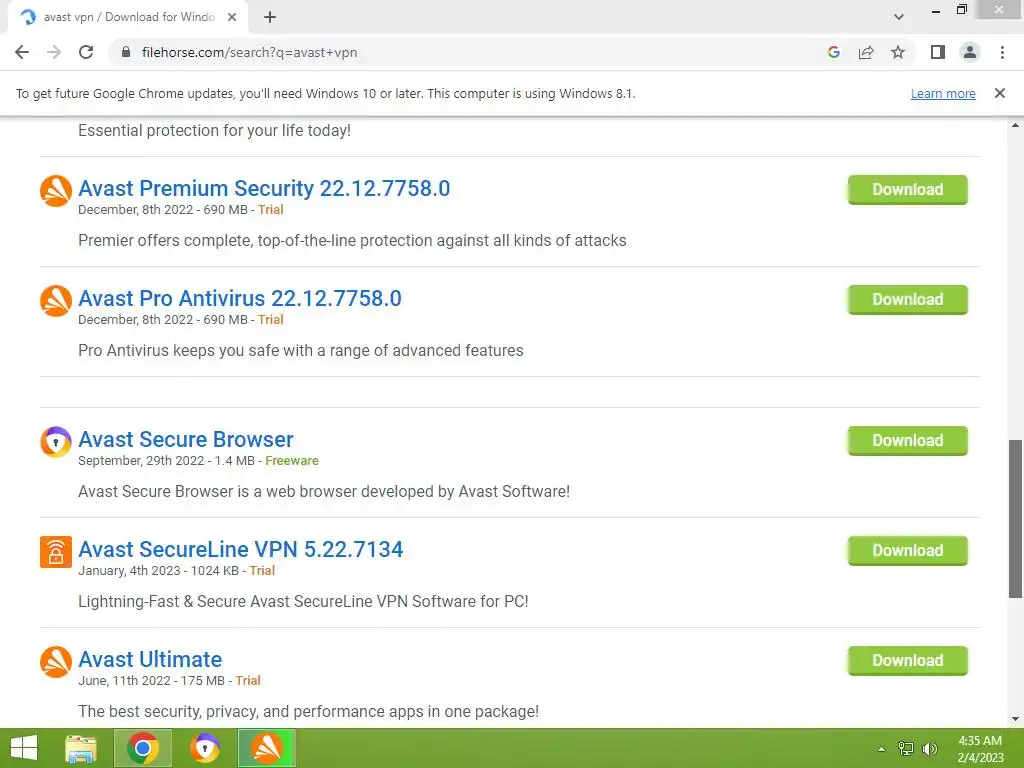Click Avast SecureLine VPN lock icon
This screenshot has width=1024, height=768.
point(56,552)
